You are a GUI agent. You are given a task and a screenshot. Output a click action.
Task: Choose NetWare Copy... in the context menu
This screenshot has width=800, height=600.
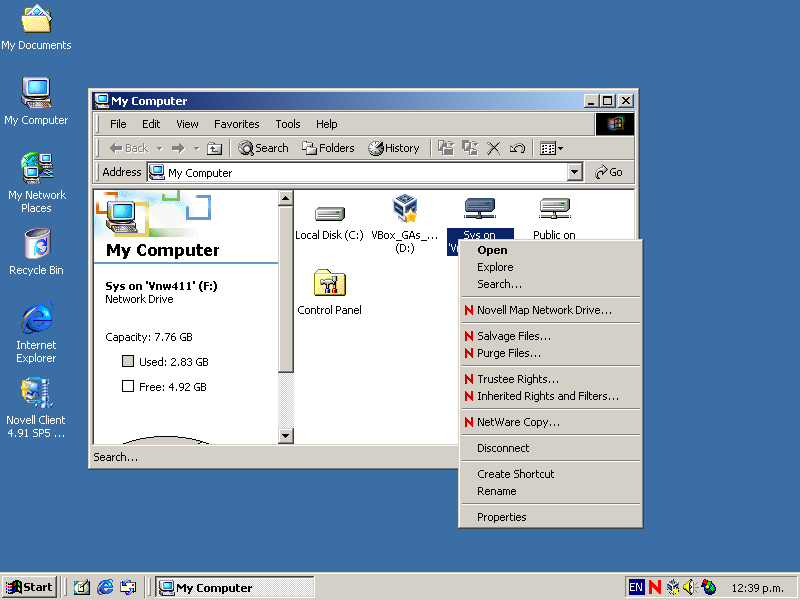click(551, 422)
